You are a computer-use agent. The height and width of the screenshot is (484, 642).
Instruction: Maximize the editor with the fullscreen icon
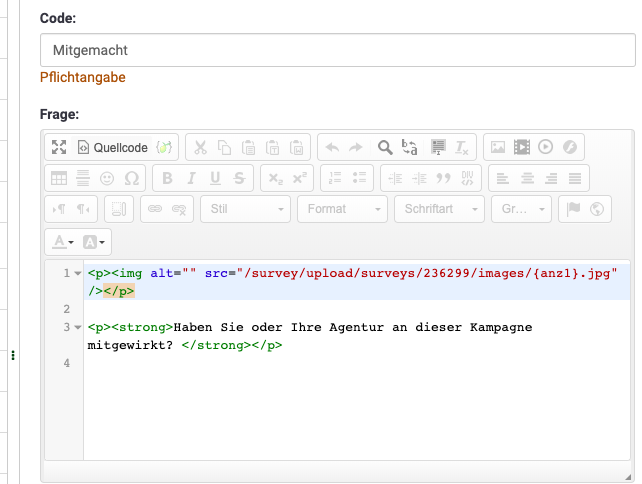pos(59,148)
